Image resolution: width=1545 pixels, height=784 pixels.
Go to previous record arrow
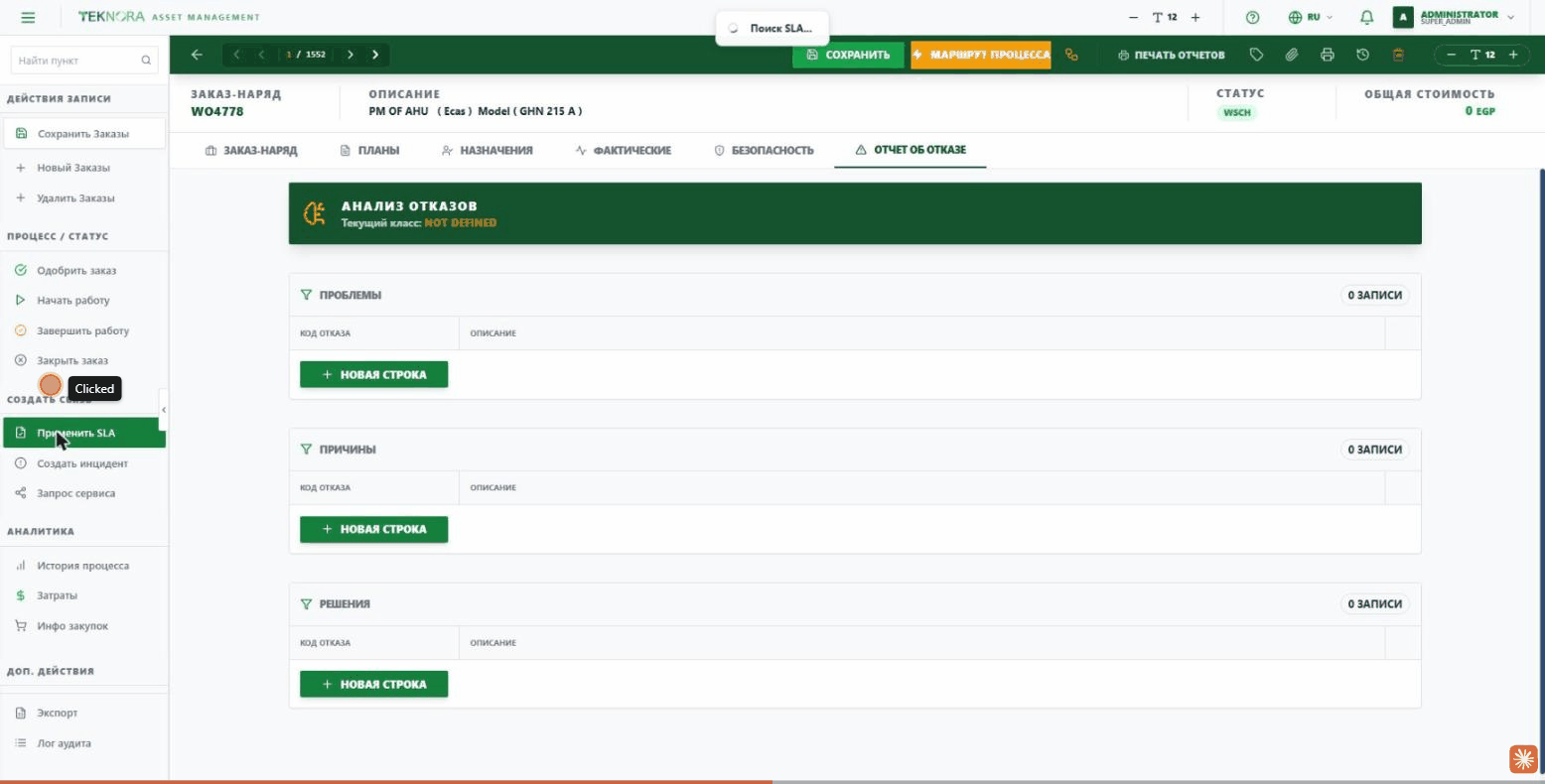click(x=262, y=55)
